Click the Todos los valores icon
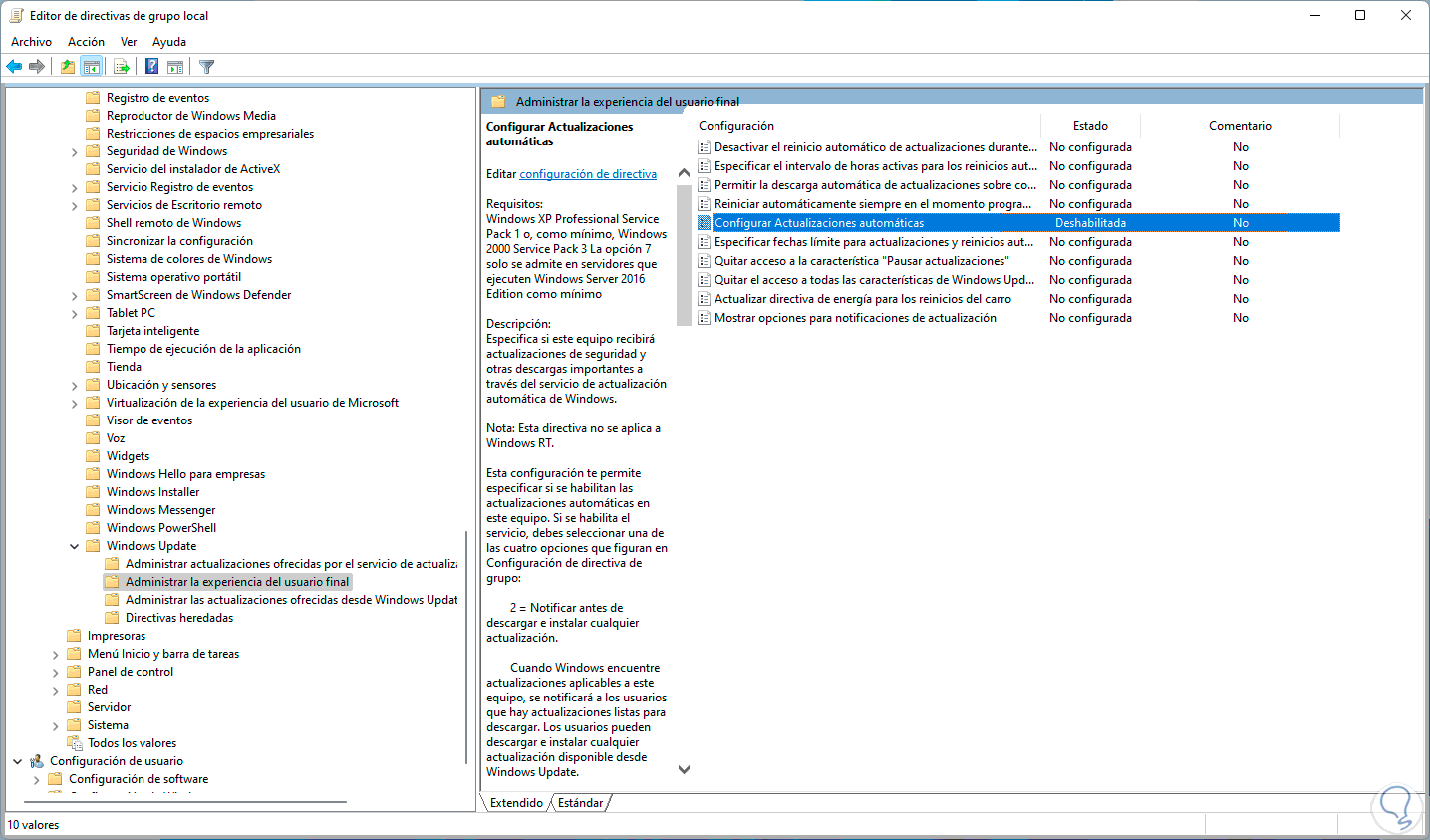The height and width of the screenshot is (840, 1430). [x=74, y=743]
